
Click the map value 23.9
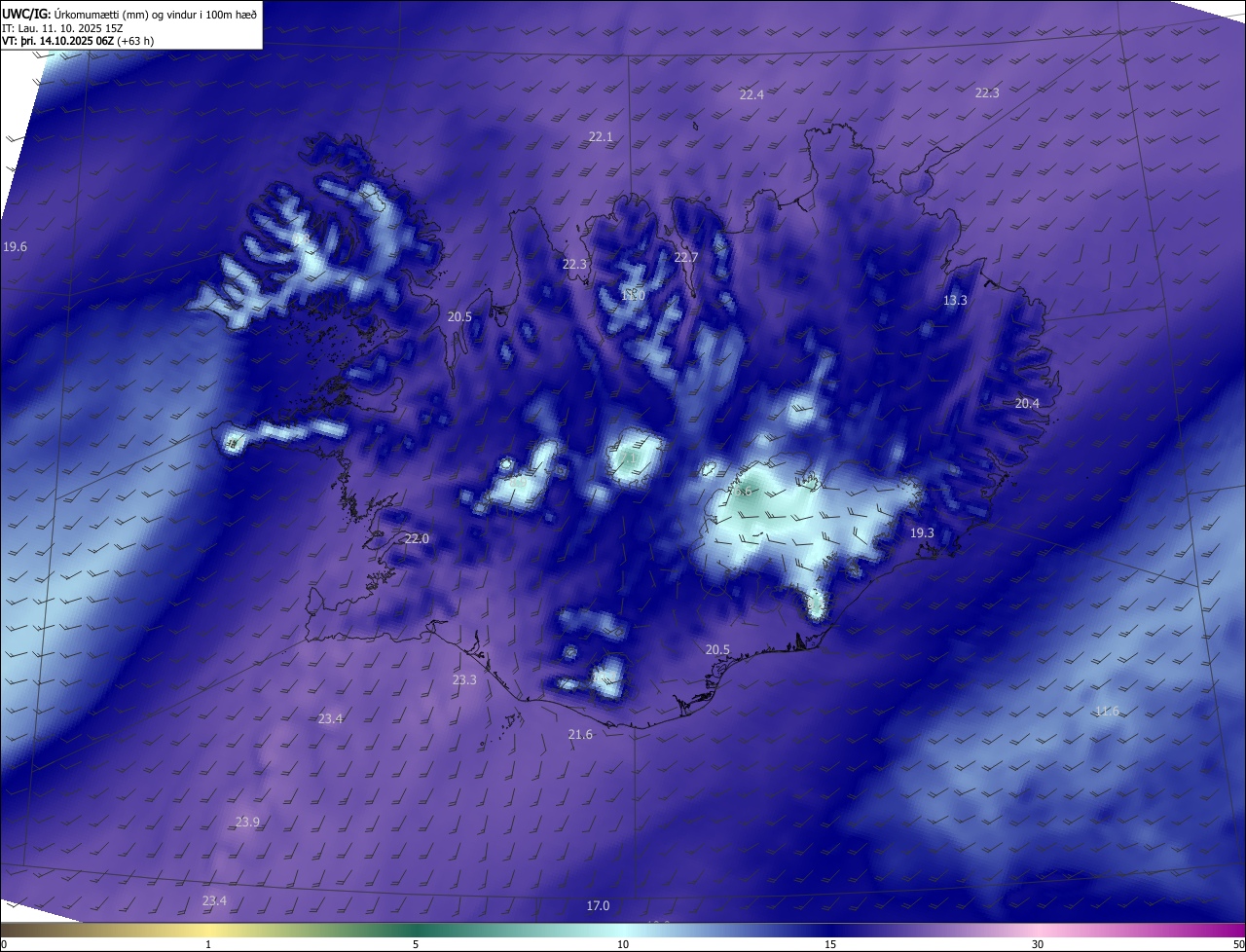tap(247, 823)
